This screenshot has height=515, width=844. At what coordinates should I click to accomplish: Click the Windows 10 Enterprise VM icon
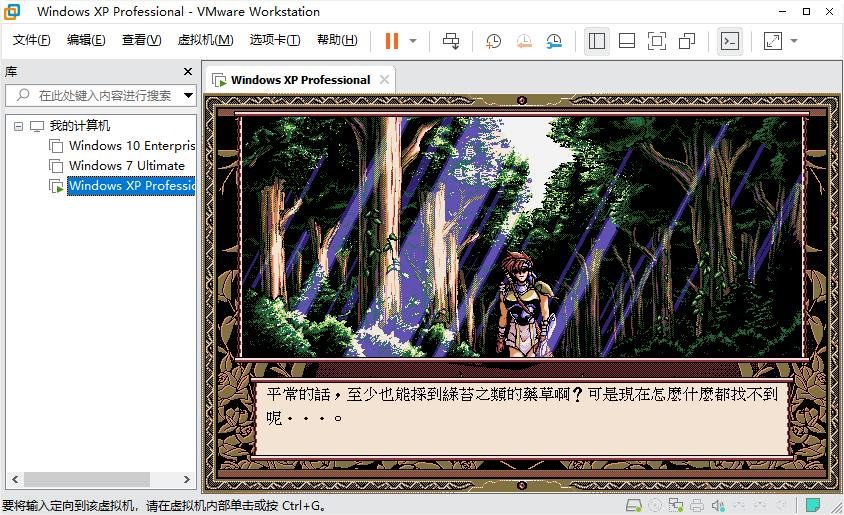coord(56,146)
